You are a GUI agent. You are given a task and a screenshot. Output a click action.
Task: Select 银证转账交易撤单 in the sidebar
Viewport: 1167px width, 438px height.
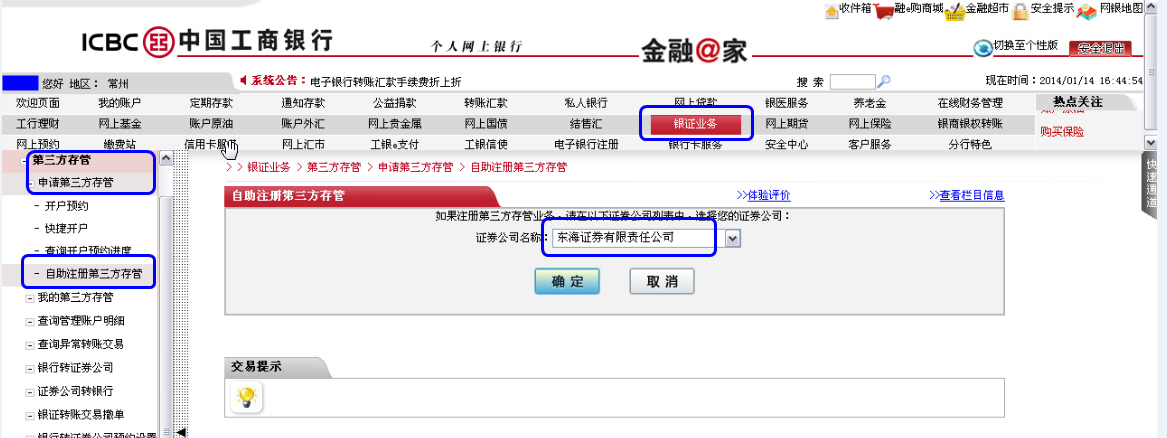pyautogui.click(x=81, y=413)
